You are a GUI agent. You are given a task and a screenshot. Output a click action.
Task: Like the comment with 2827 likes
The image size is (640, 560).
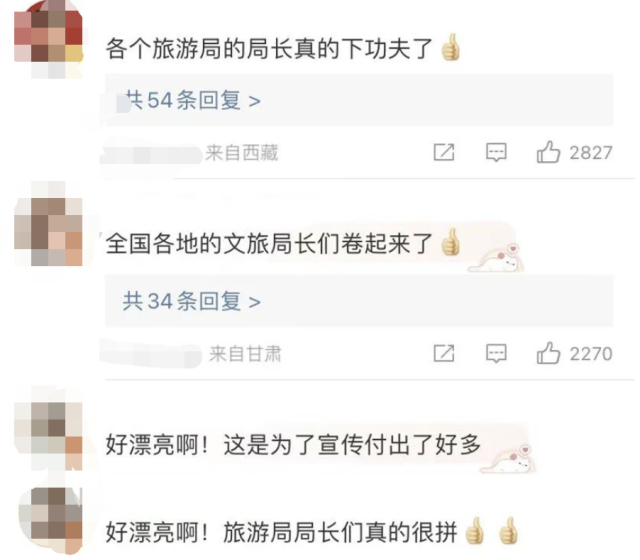[548, 153]
